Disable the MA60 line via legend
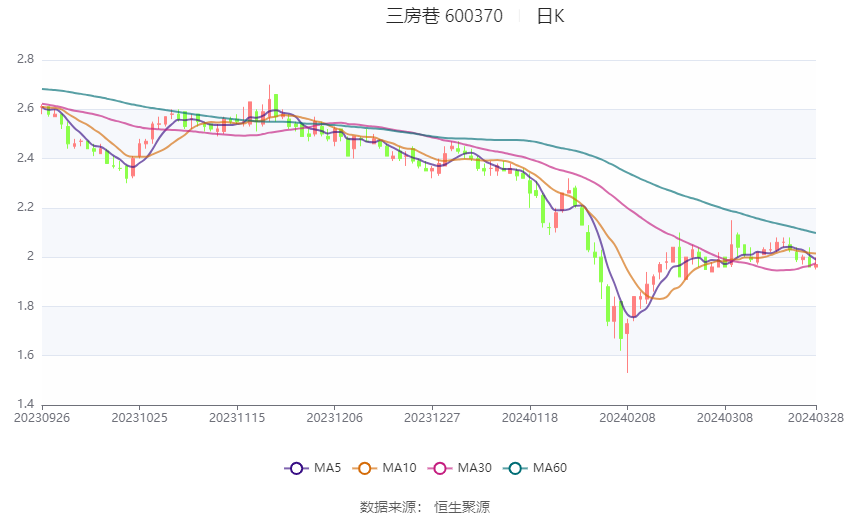 pos(516,468)
